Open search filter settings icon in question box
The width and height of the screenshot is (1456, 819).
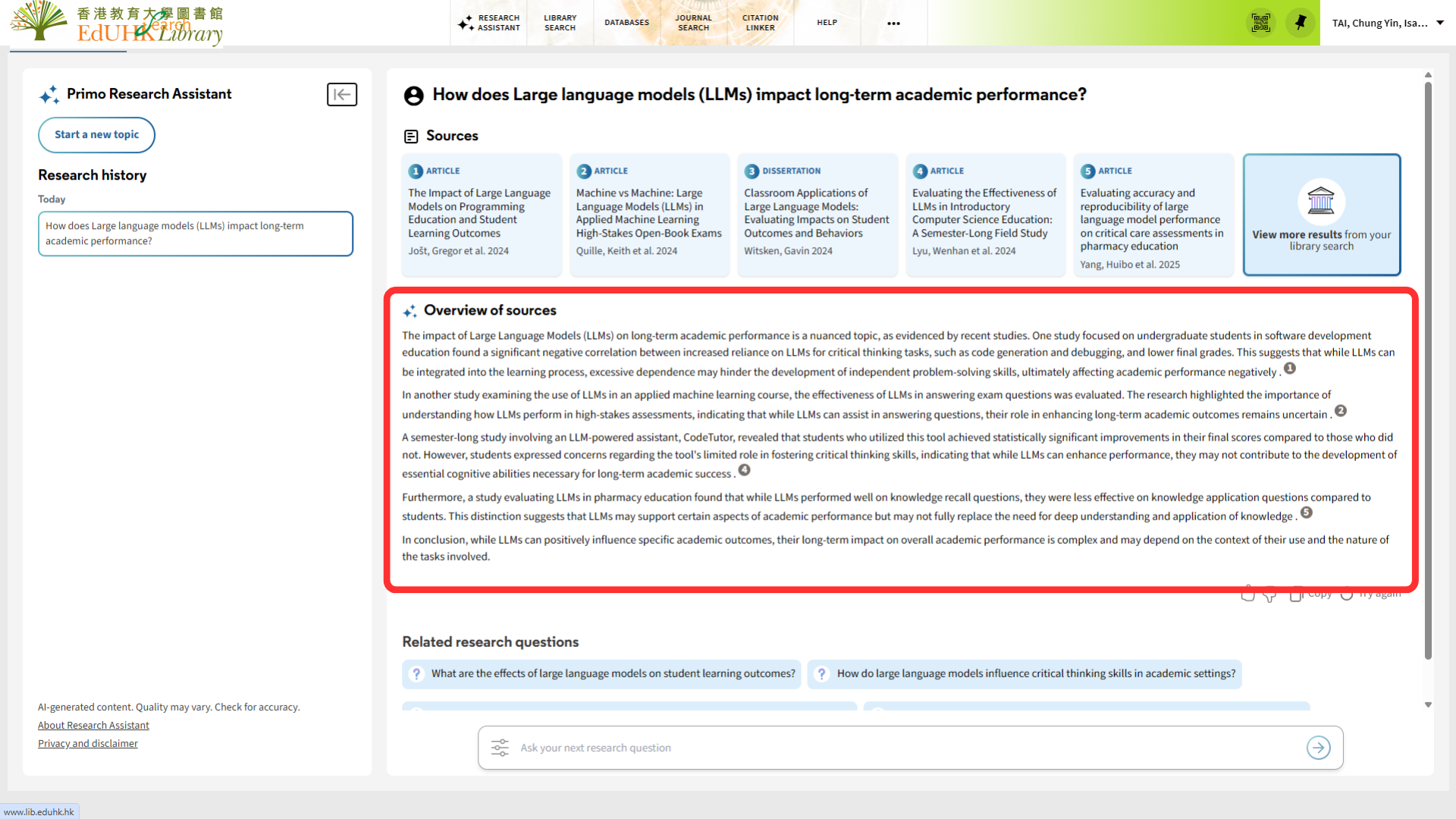tap(500, 748)
